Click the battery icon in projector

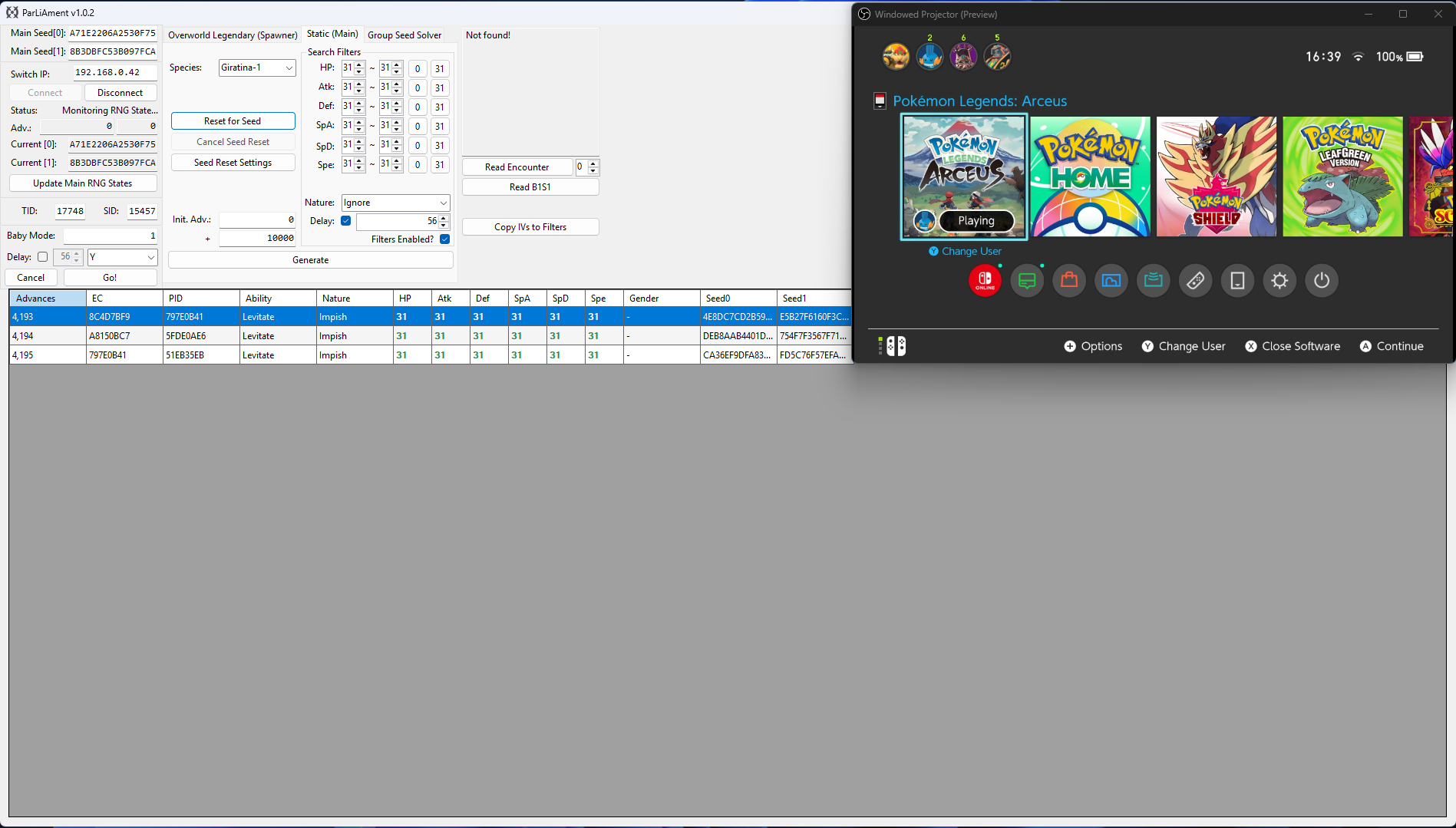[x=1415, y=57]
